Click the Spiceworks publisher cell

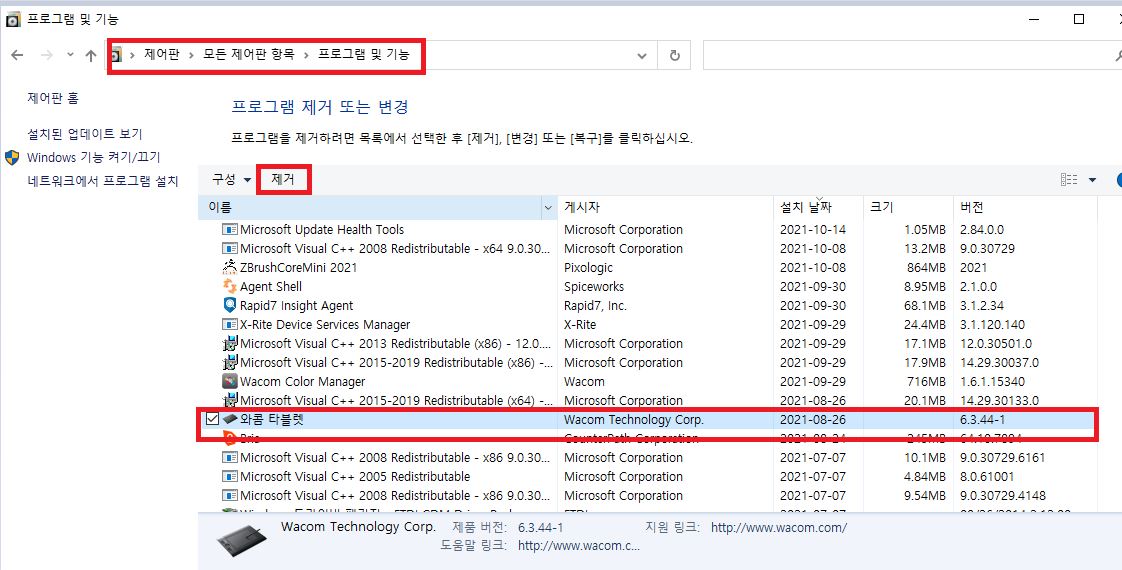[594, 287]
